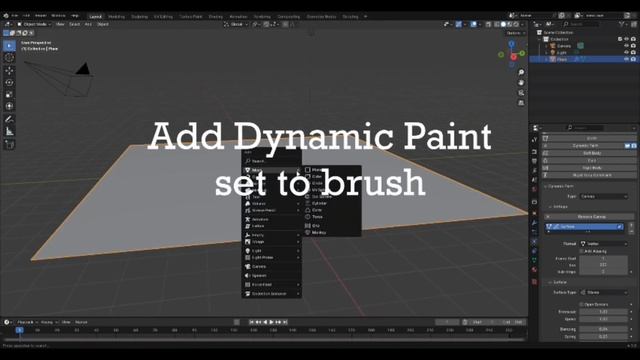Hide Plane in outliner with eye
This screenshot has width=640, height=360.
pyautogui.click(x=627, y=59)
